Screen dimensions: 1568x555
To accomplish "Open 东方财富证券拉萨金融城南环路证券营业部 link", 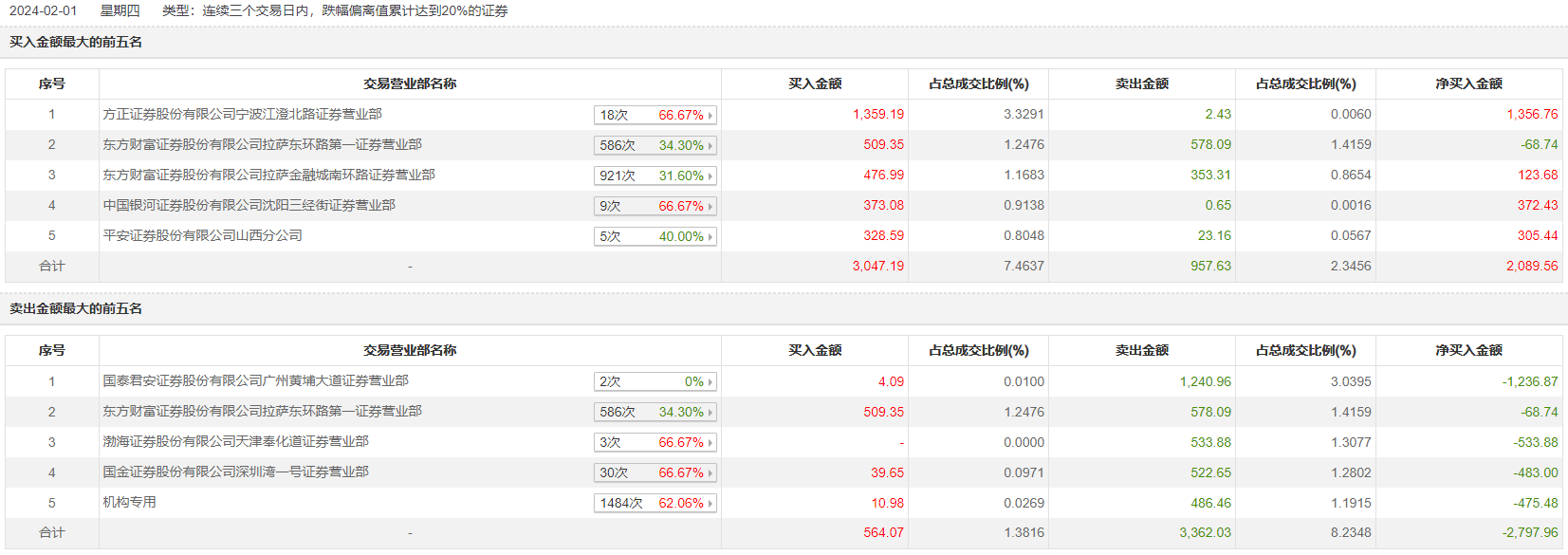I will tap(269, 176).
